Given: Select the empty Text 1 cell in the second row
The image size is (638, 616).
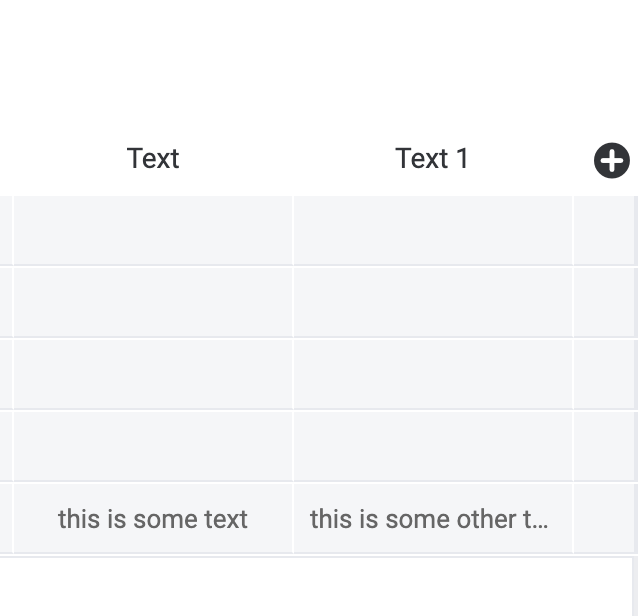Looking at the screenshot, I should (433, 302).
